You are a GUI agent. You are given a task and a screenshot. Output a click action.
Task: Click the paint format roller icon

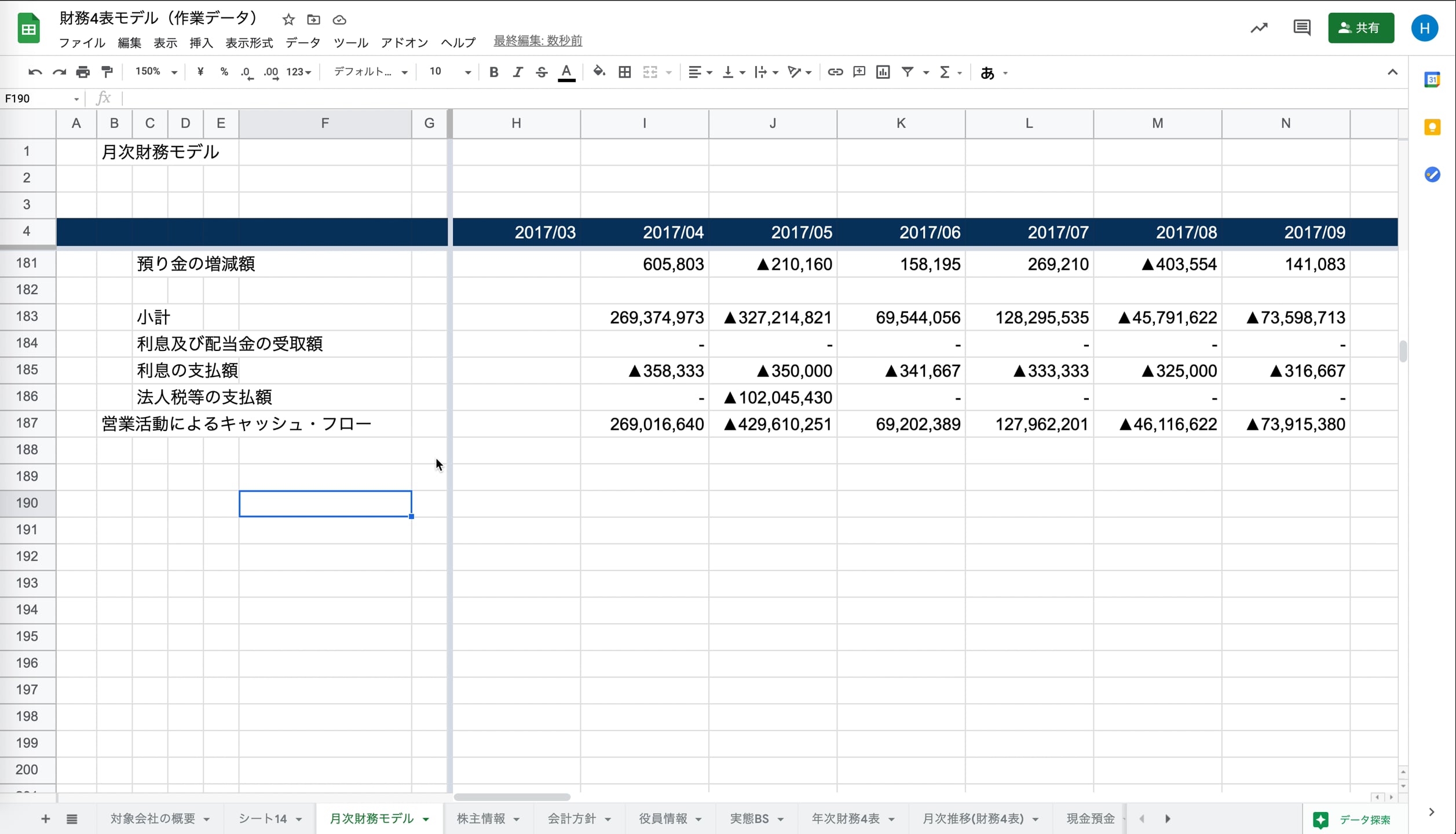[107, 72]
